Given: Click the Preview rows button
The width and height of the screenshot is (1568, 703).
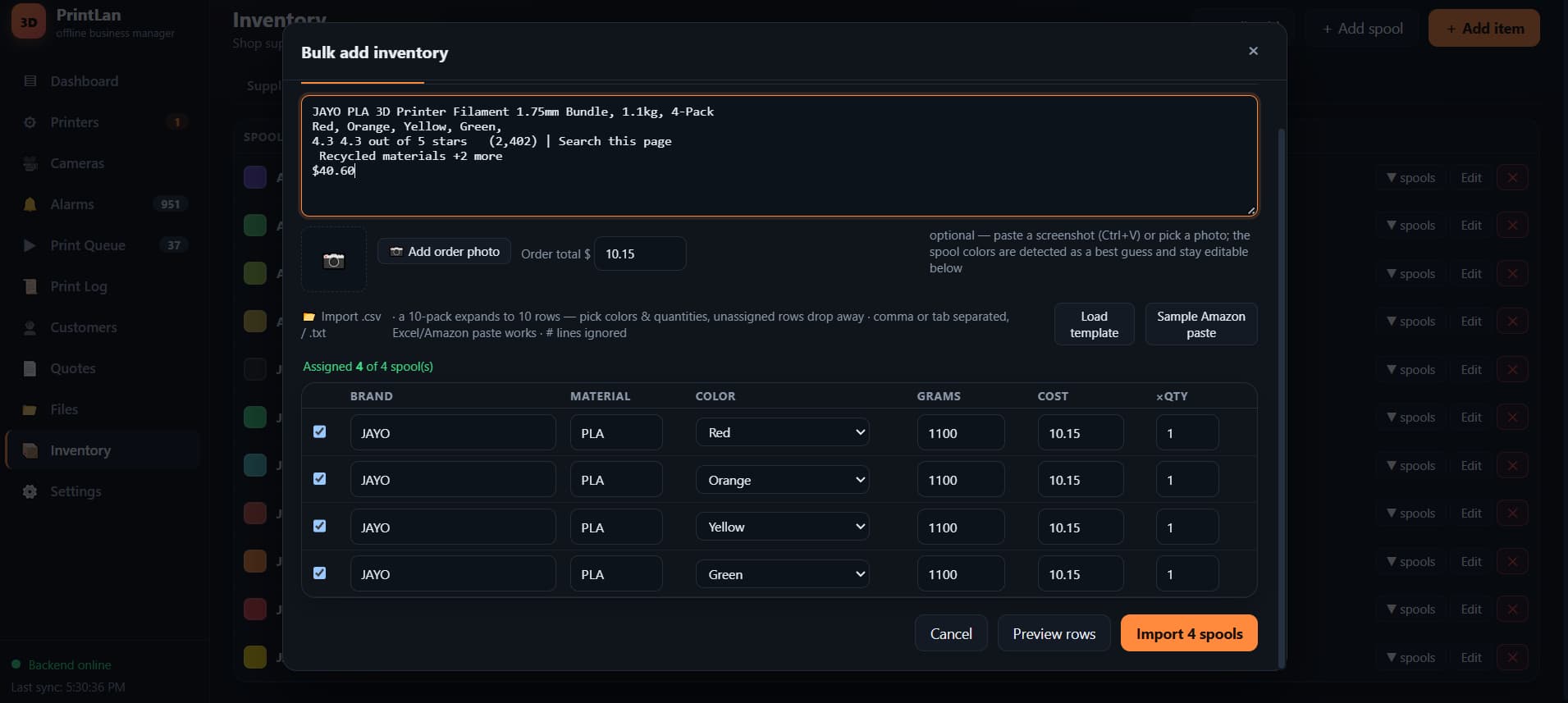Looking at the screenshot, I should point(1054,633).
